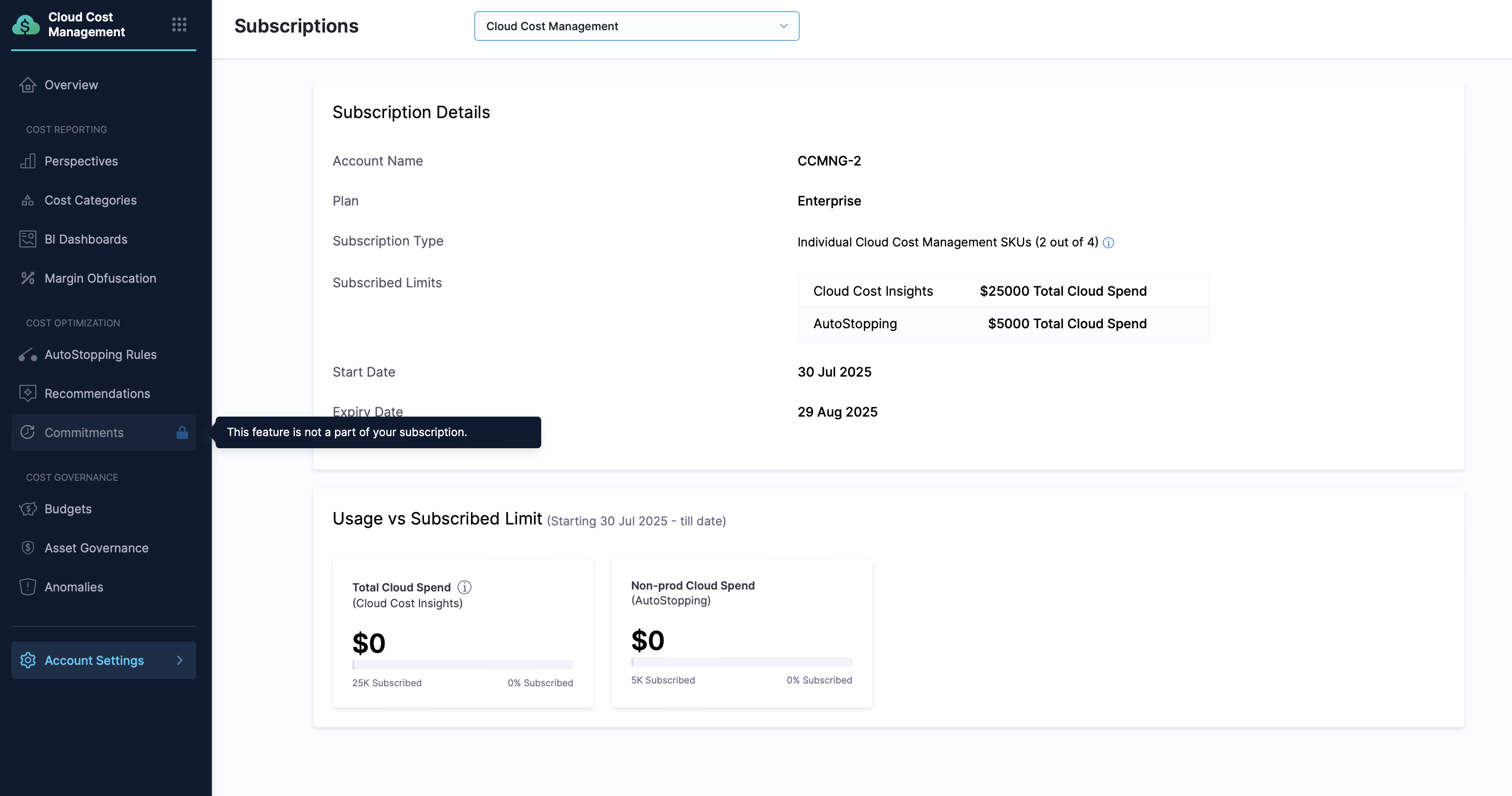
Task: Navigate to Recommendations page
Action: point(98,394)
